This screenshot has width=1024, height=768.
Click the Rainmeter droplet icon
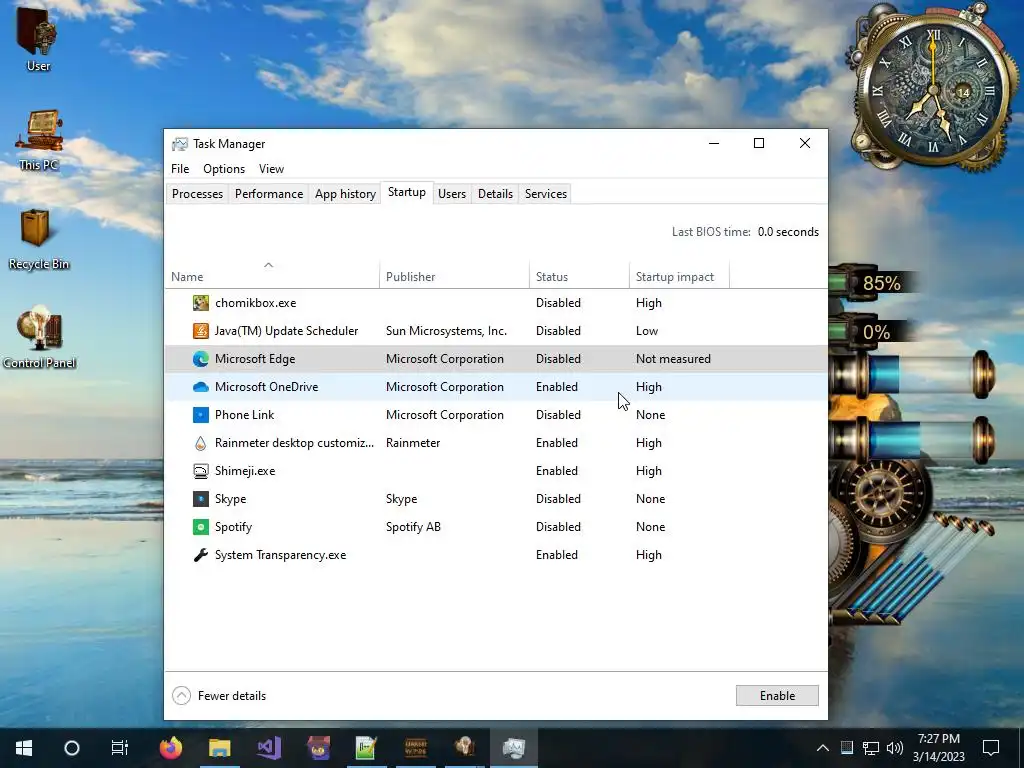click(x=200, y=443)
